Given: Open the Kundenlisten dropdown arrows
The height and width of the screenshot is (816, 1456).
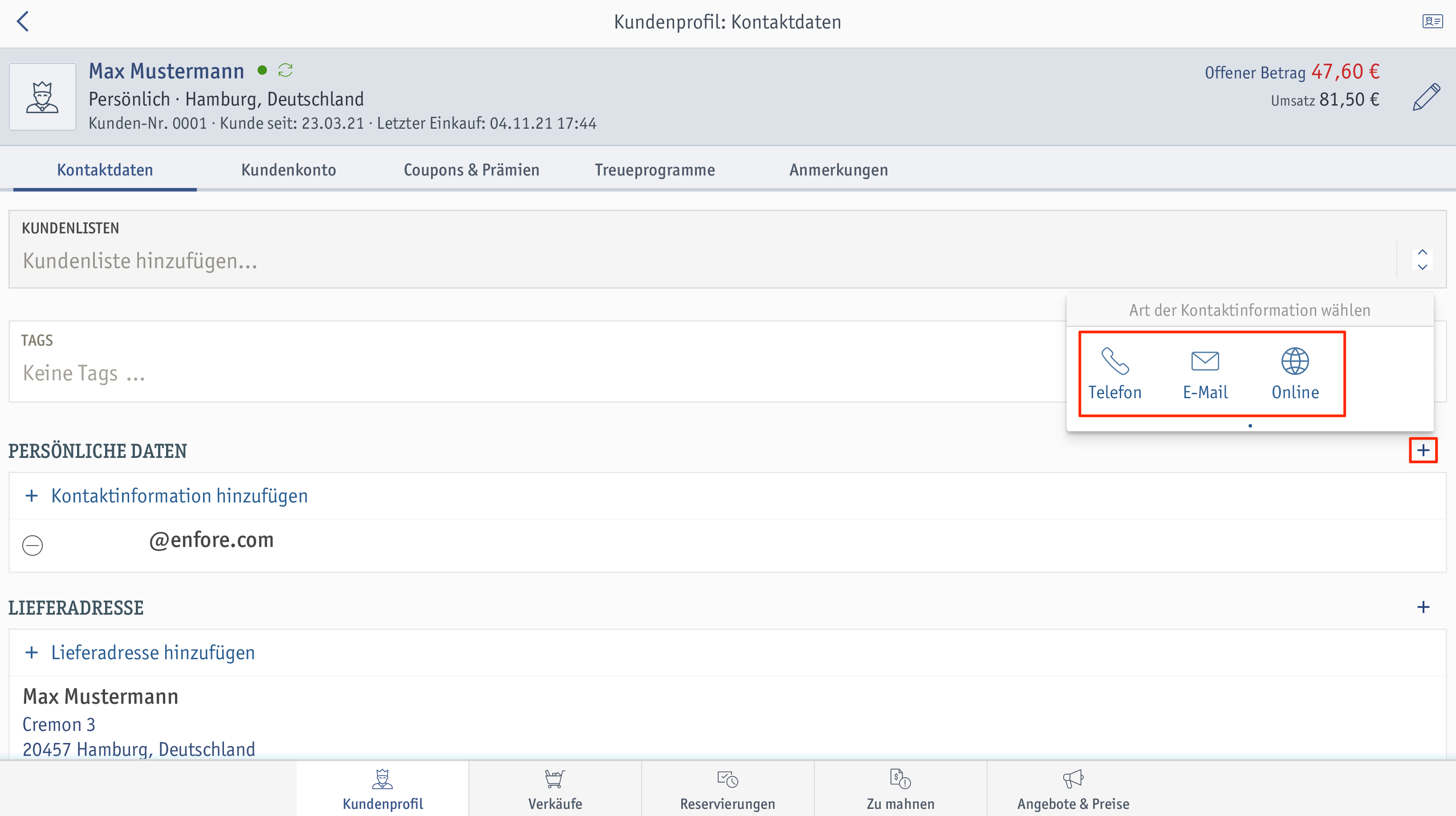Looking at the screenshot, I should [x=1422, y=260].
